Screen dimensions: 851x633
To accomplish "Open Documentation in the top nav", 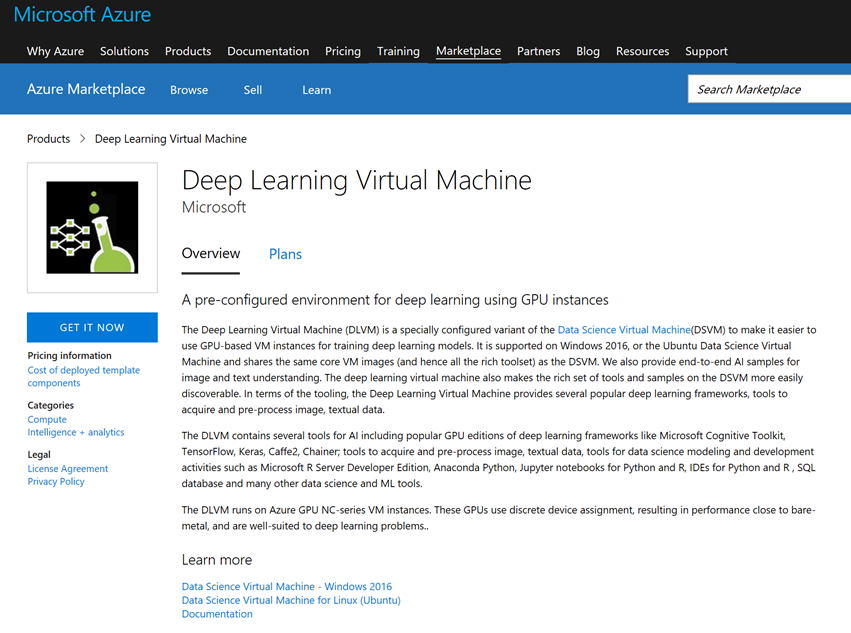I will (268, 51).
